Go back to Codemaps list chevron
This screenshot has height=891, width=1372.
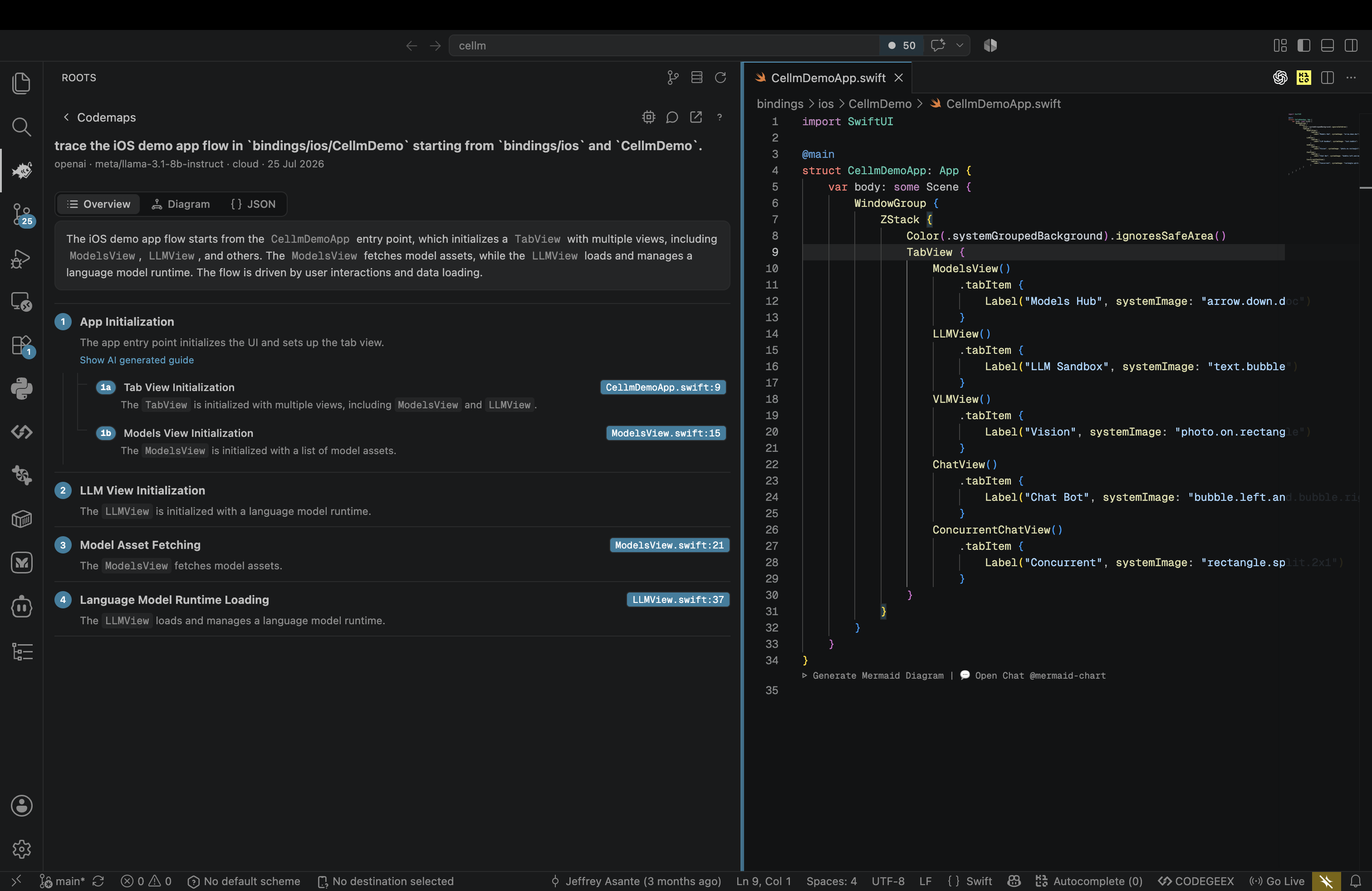coord(66,117)
